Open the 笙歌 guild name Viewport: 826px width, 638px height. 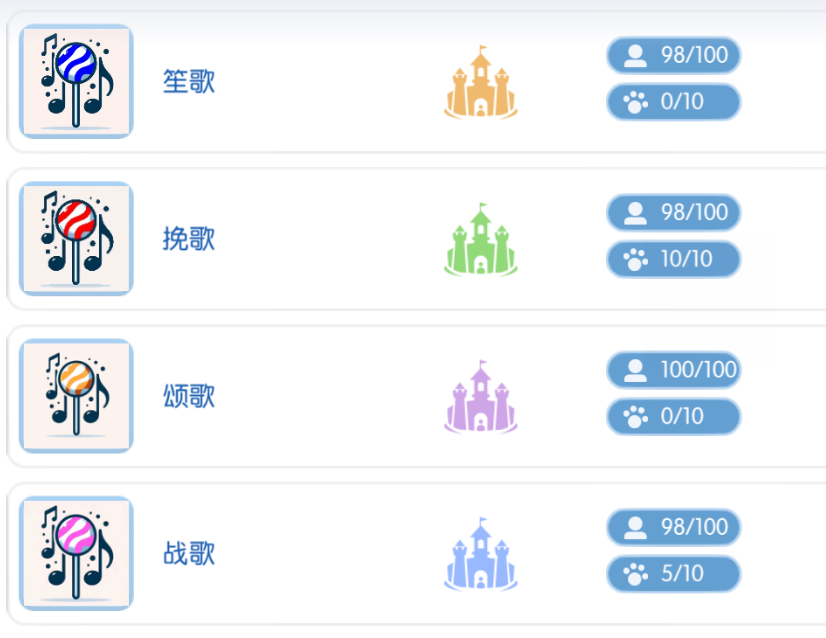tap(189, 82)
